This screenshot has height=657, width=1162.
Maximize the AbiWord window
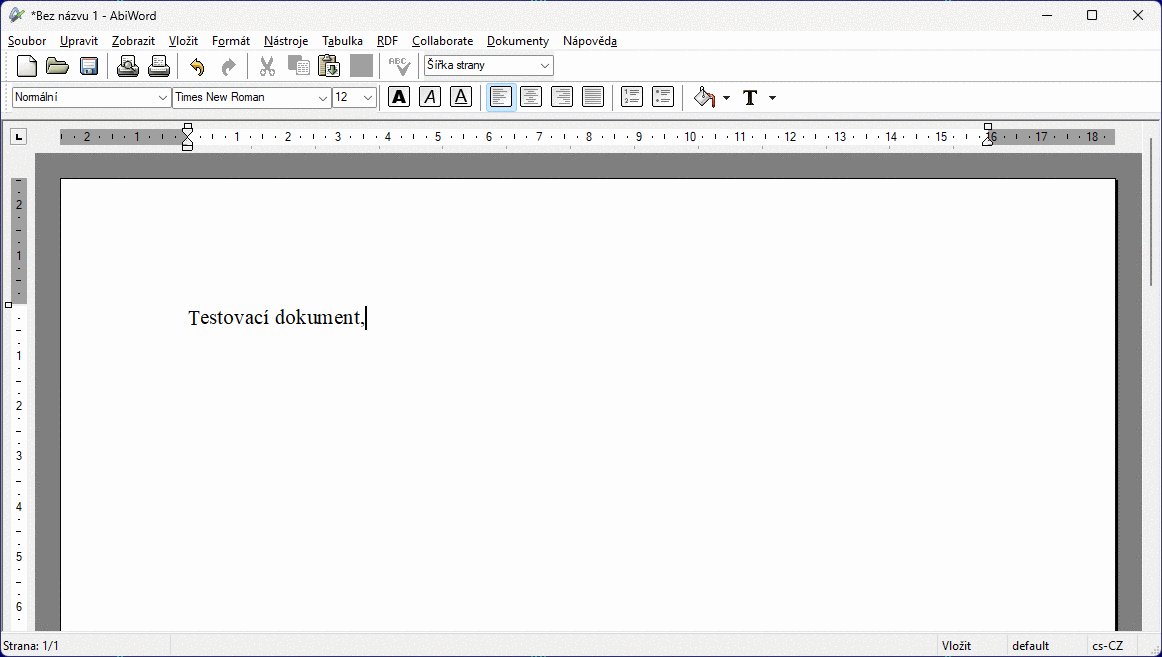click(1092, 15)
